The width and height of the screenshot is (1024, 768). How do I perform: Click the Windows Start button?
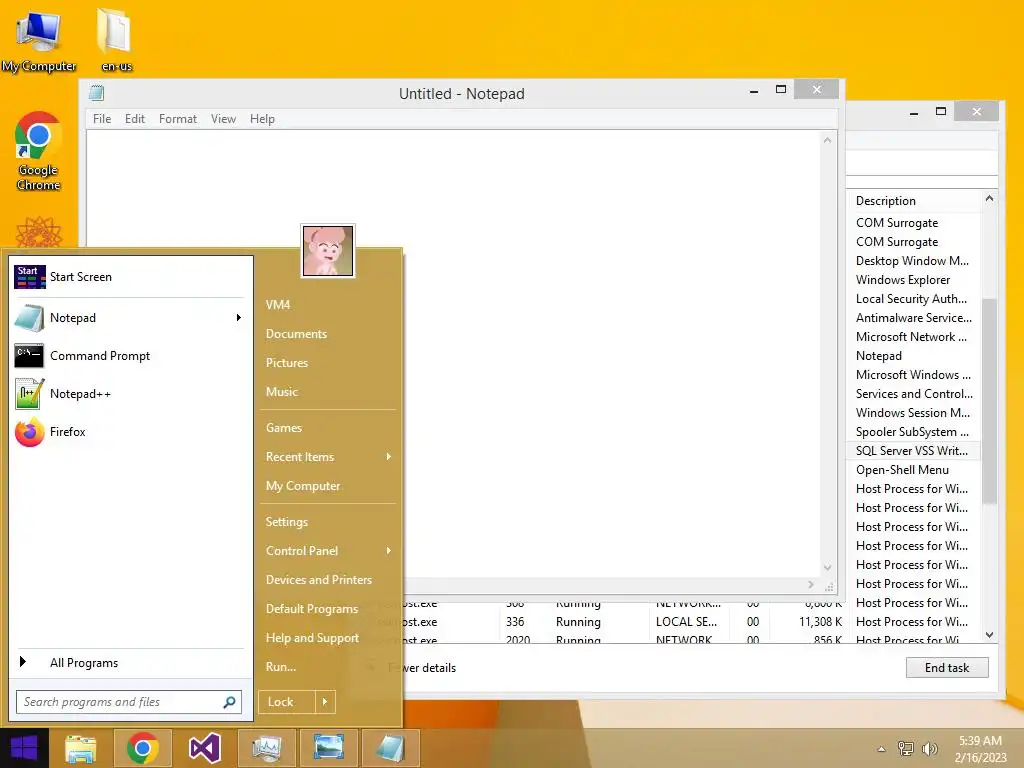tap(24, 748)
